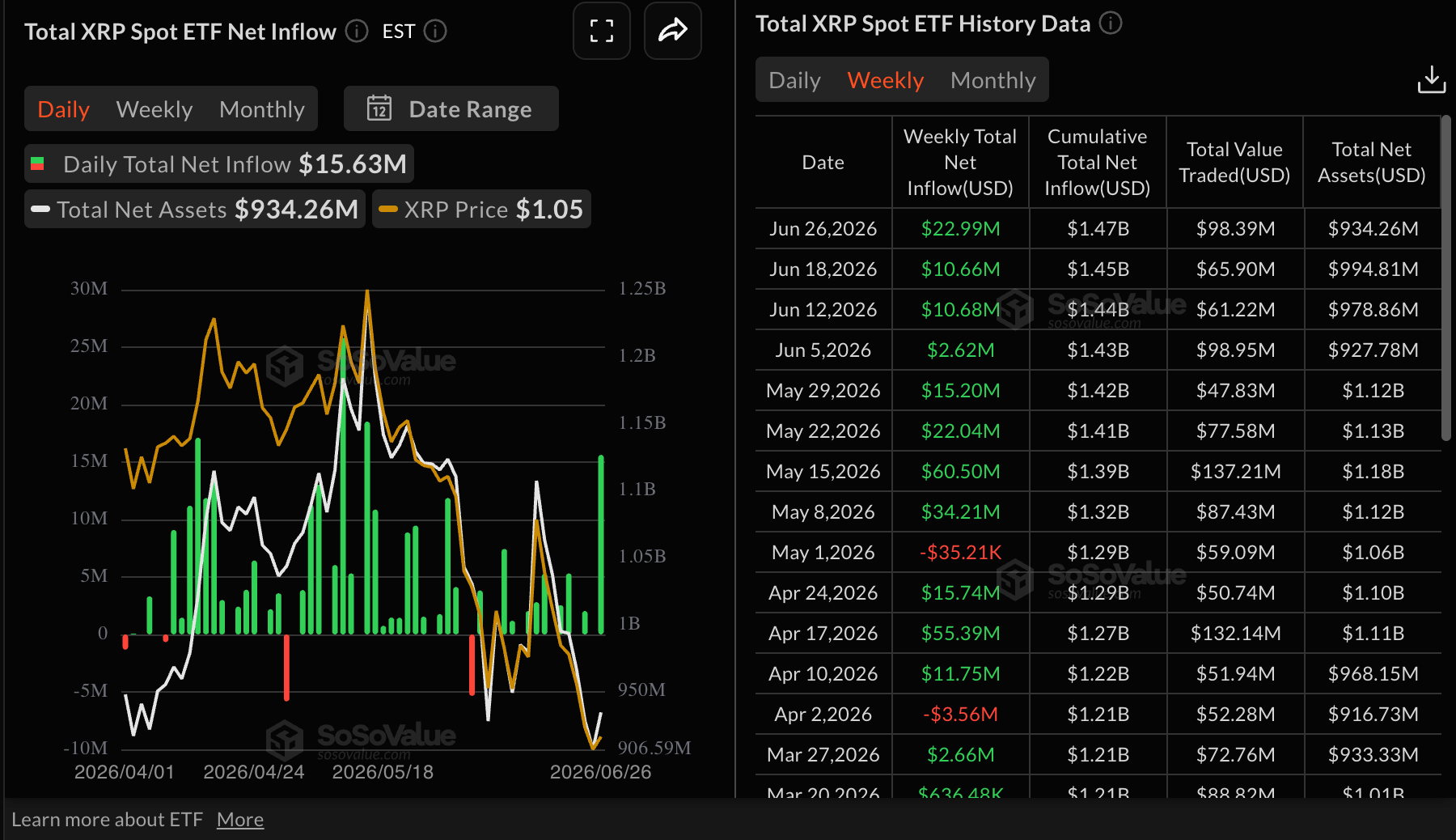Toggle Daily Total Net Inflow legend series
Viewport: 1456px width, 840px height.
[x=219, y=164]
